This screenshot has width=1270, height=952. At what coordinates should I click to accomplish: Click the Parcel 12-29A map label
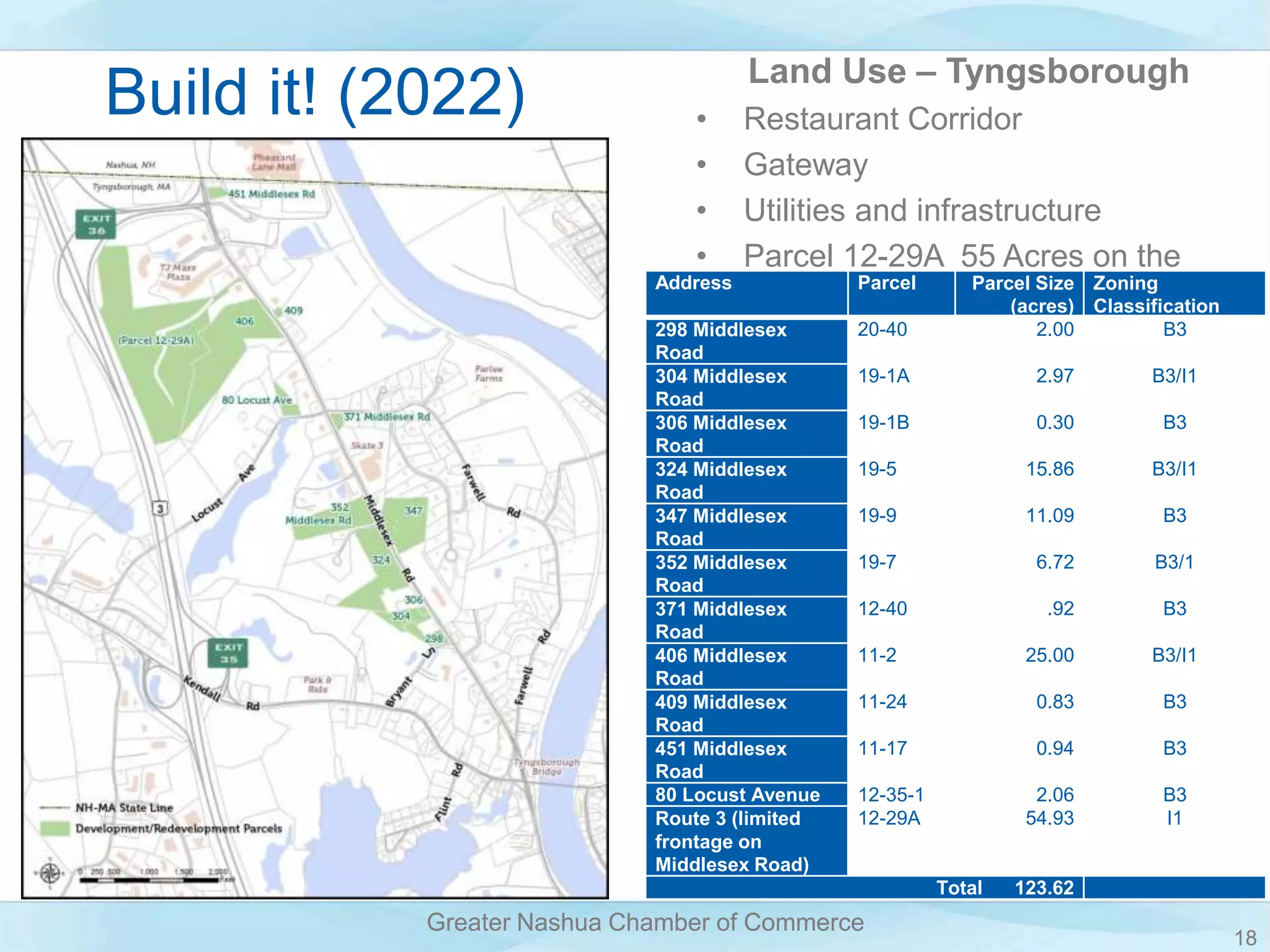click(156, 340)
